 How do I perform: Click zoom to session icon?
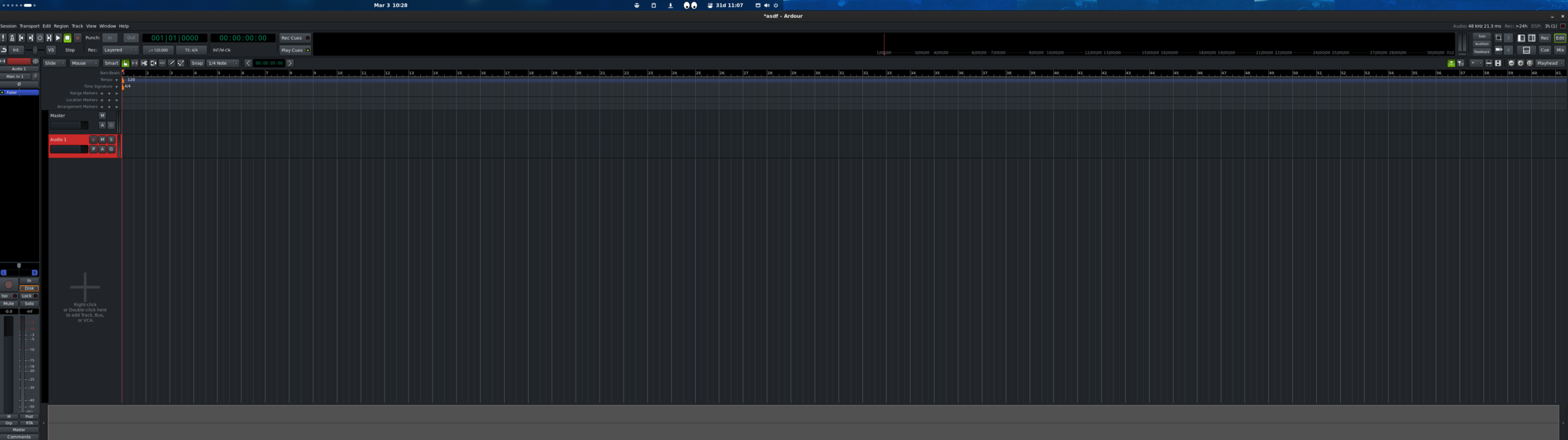click(x=1529, y=63)
